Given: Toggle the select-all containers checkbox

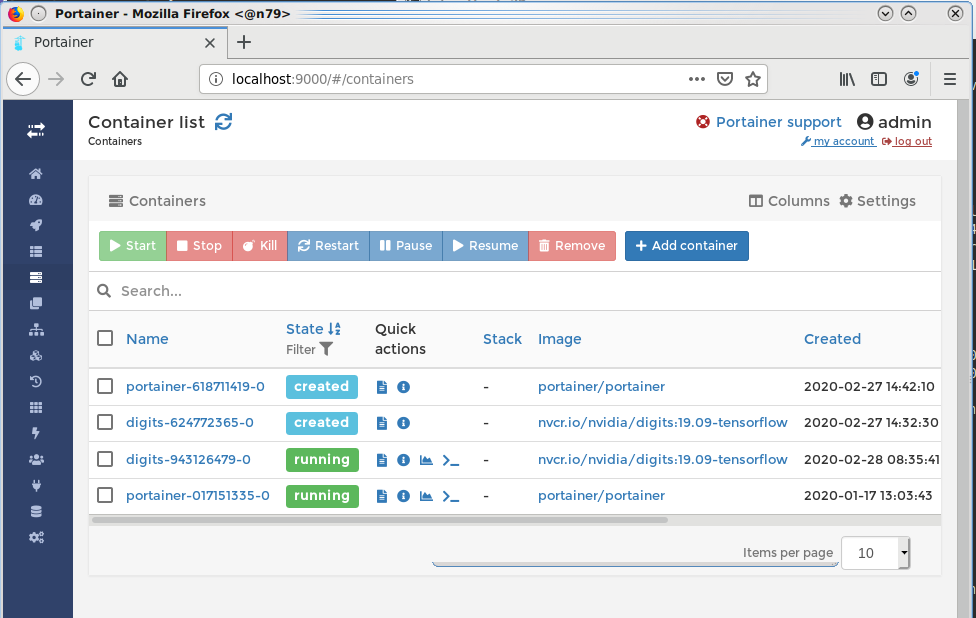Looking at the screenshot, I should pos(105,339).
